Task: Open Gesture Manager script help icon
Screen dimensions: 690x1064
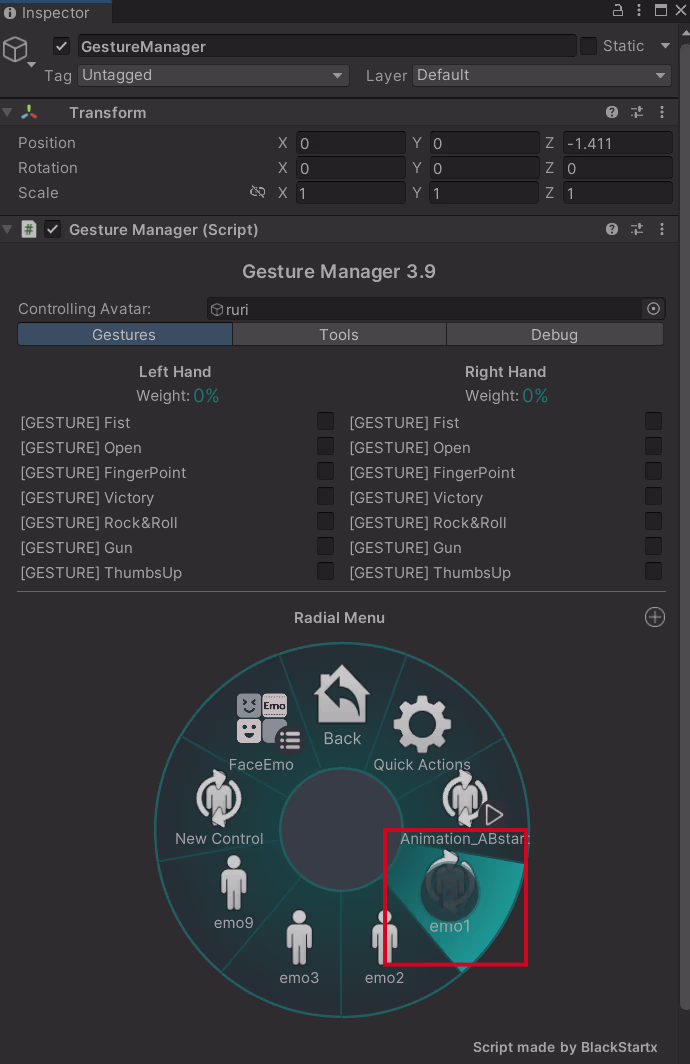Action: [612, 229]
